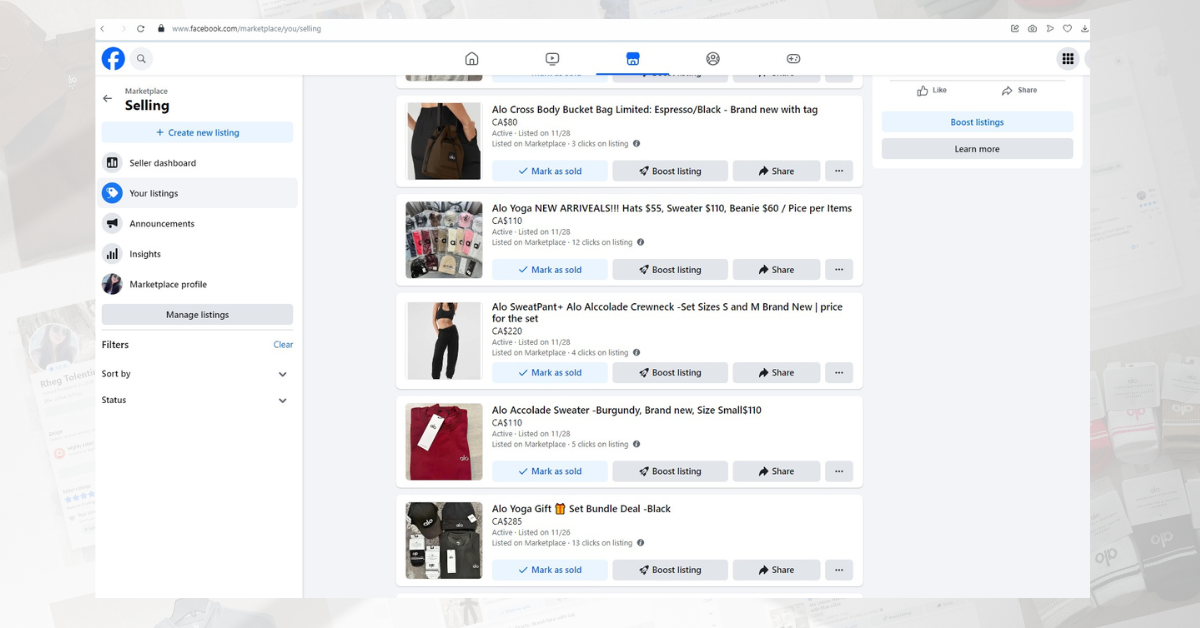The width and height of the screenshot is (1200, 628).
Task: Click the browser download icon
Action: [1084, 29]
